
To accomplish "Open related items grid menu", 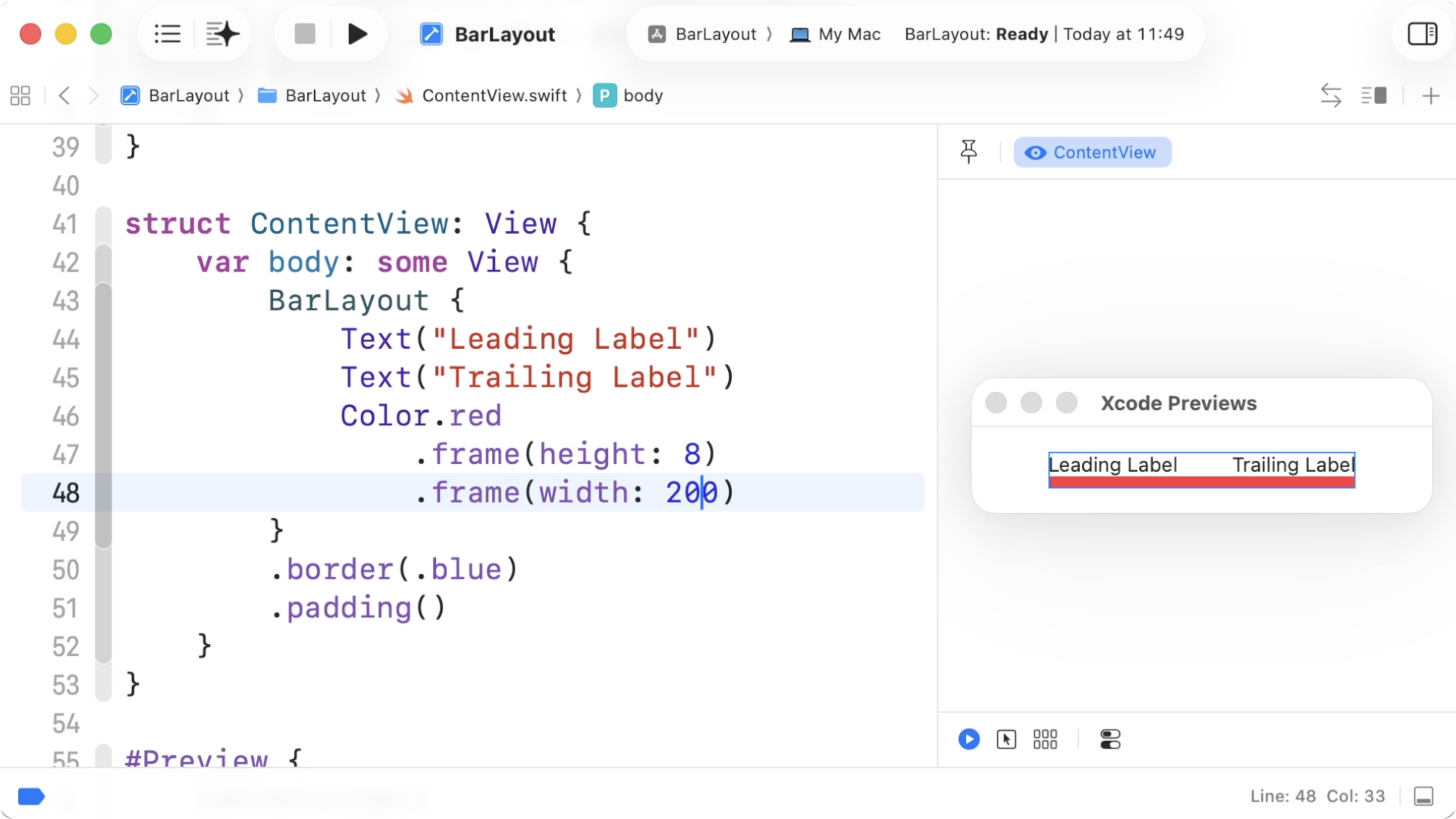I will [20, 96].
